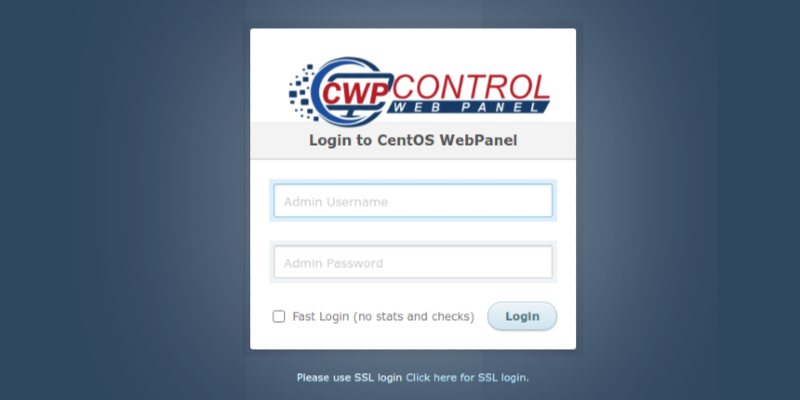
Task: Click the blue WEB PANEL banner
Action: [468, 107]
